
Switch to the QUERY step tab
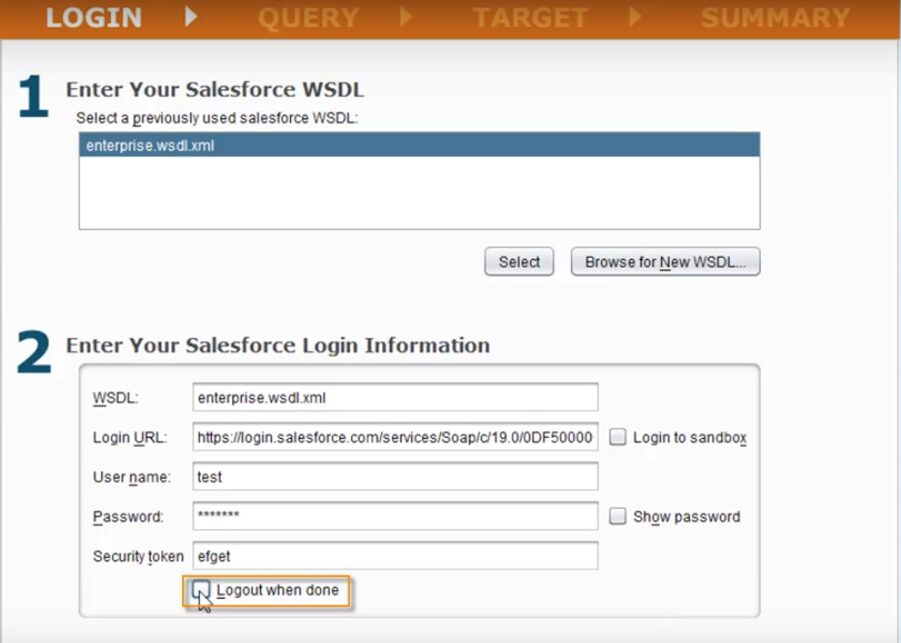click(308, 18)
